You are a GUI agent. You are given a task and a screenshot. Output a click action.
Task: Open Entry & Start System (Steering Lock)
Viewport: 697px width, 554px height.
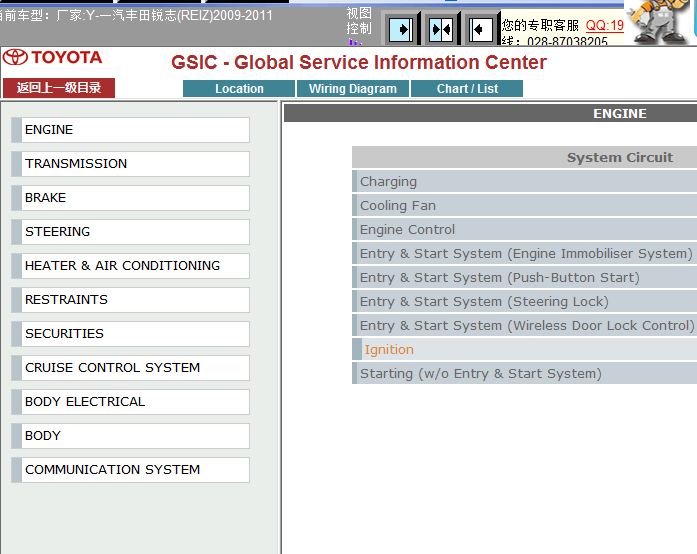[x=525, y=301]
